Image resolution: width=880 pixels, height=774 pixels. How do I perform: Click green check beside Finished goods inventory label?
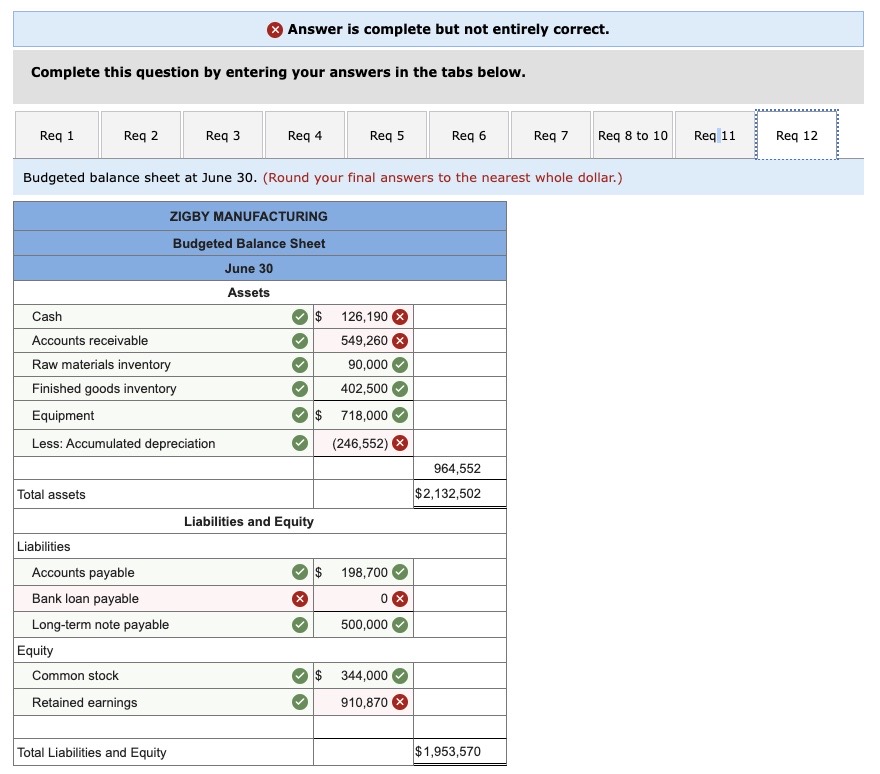300,388
